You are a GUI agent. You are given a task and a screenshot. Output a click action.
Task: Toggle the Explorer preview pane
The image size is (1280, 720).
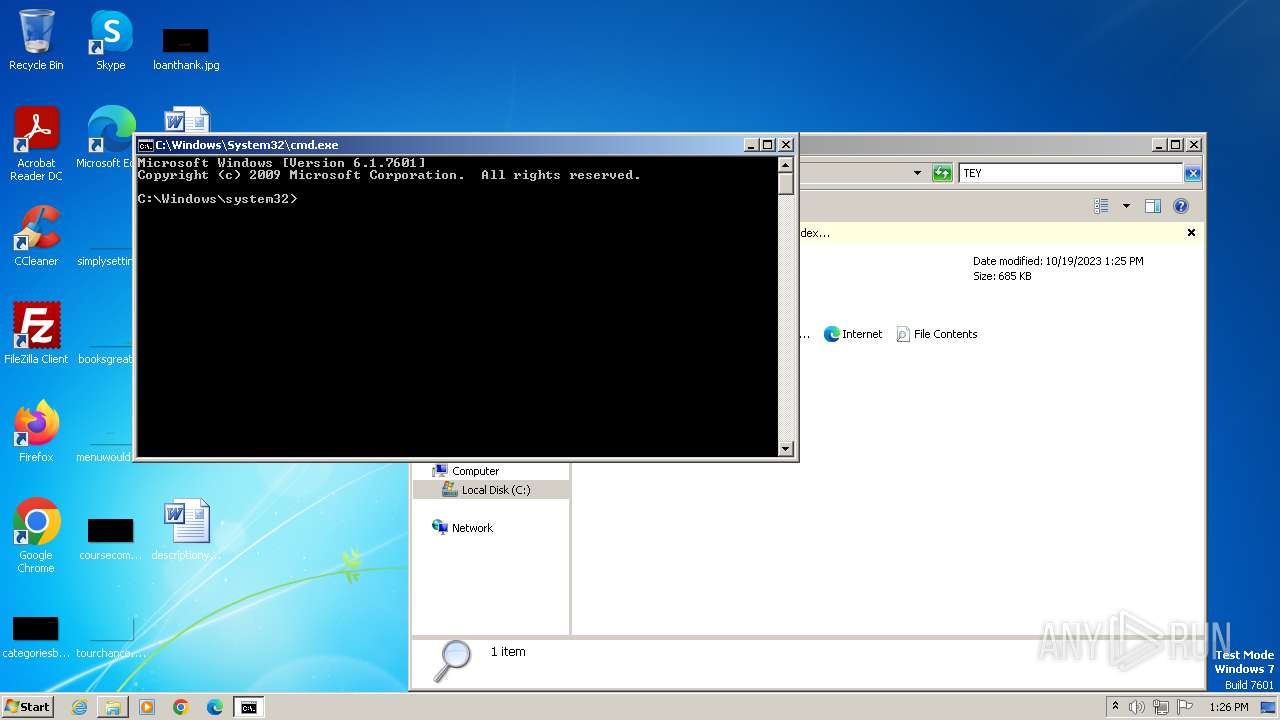point(1152,206)
